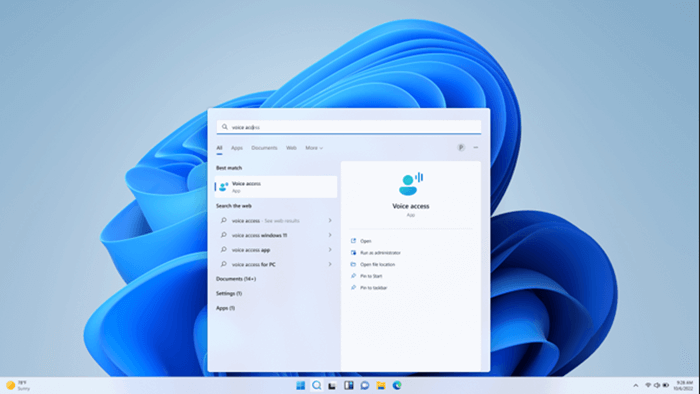Expand the Settings (1) results group

[x=229, y=294]
